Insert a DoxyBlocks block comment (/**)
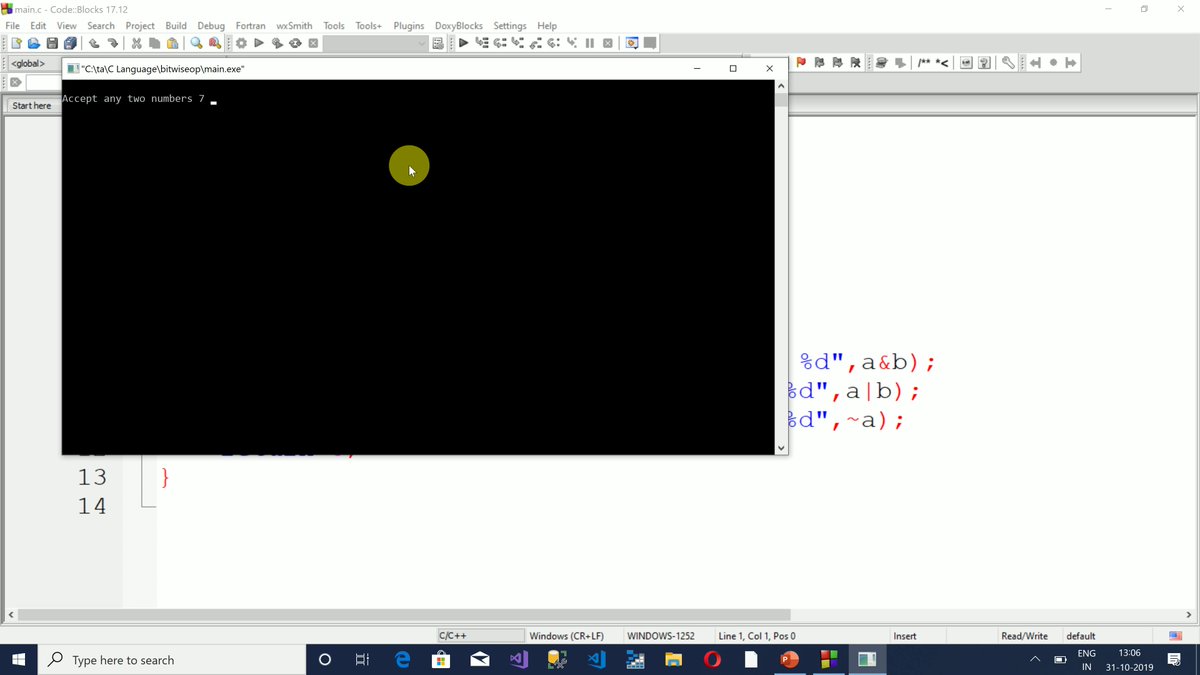 click(924, 63)
